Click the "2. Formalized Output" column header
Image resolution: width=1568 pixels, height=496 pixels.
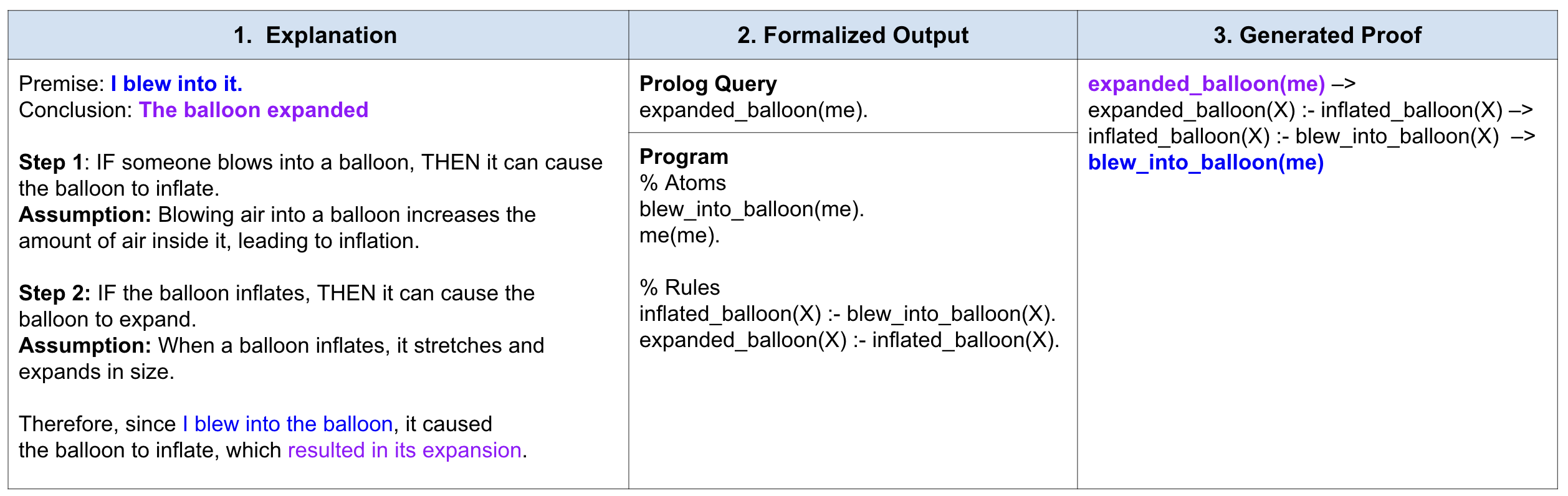pyautogui.click(x=852, y=36)
